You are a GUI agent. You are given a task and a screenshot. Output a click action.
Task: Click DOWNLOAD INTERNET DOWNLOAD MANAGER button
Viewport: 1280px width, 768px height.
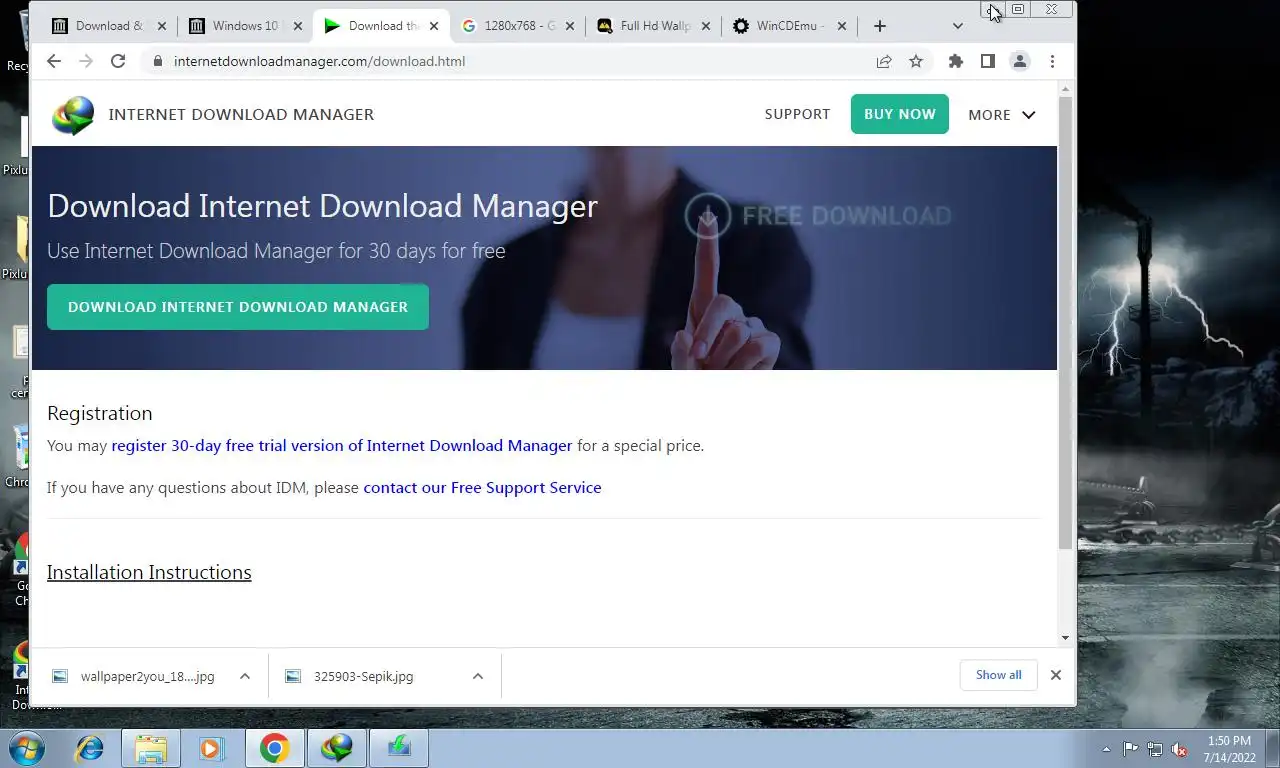[238, 307]
